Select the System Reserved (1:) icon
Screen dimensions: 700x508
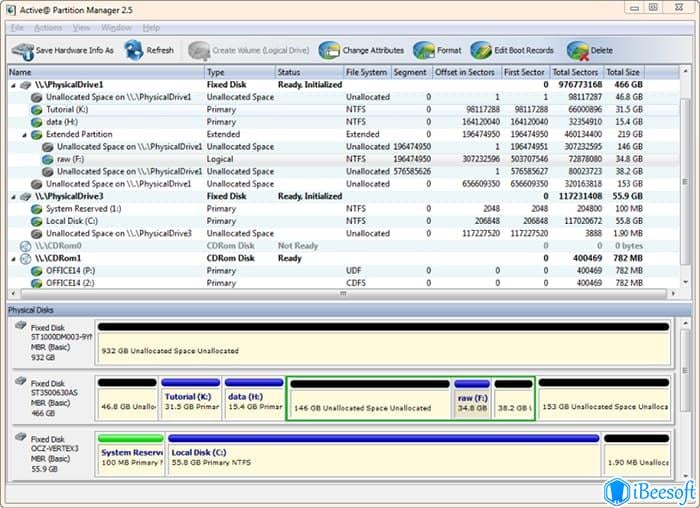37,209
